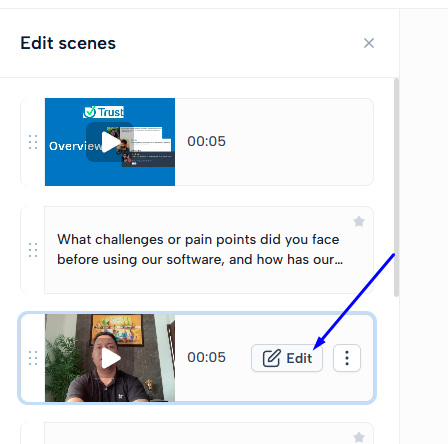Click star icon on challenges question card
Image resolution: width=448 pixels, height=444 pixels.
(x=359, y=221)
